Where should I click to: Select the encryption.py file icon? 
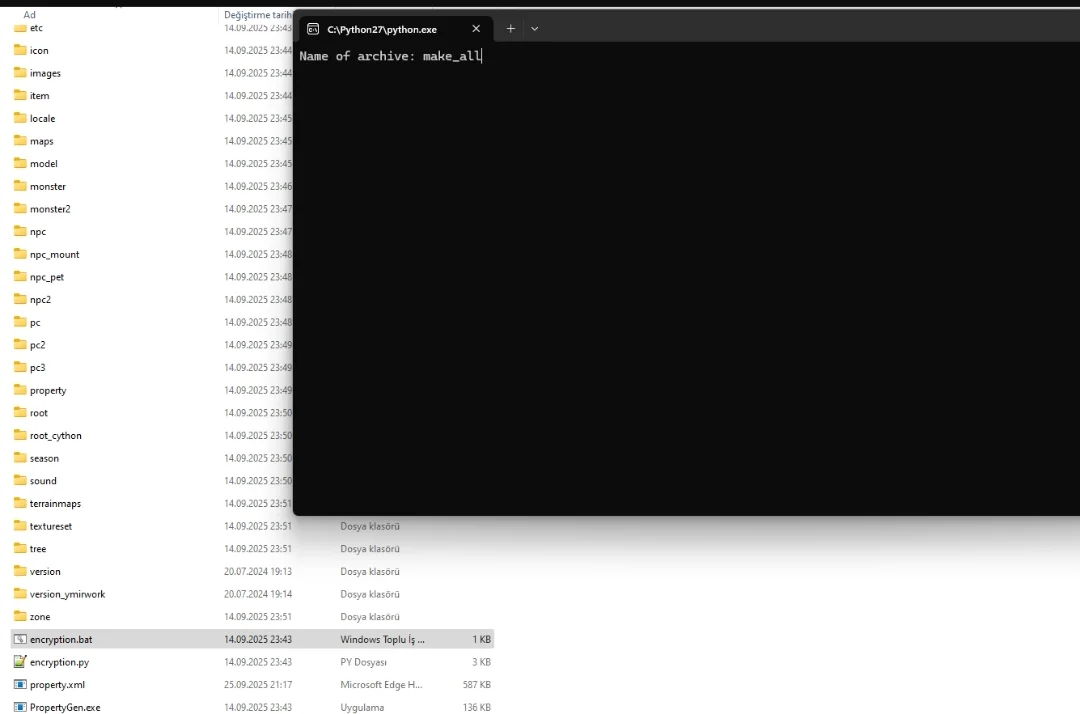coord(20,662)
